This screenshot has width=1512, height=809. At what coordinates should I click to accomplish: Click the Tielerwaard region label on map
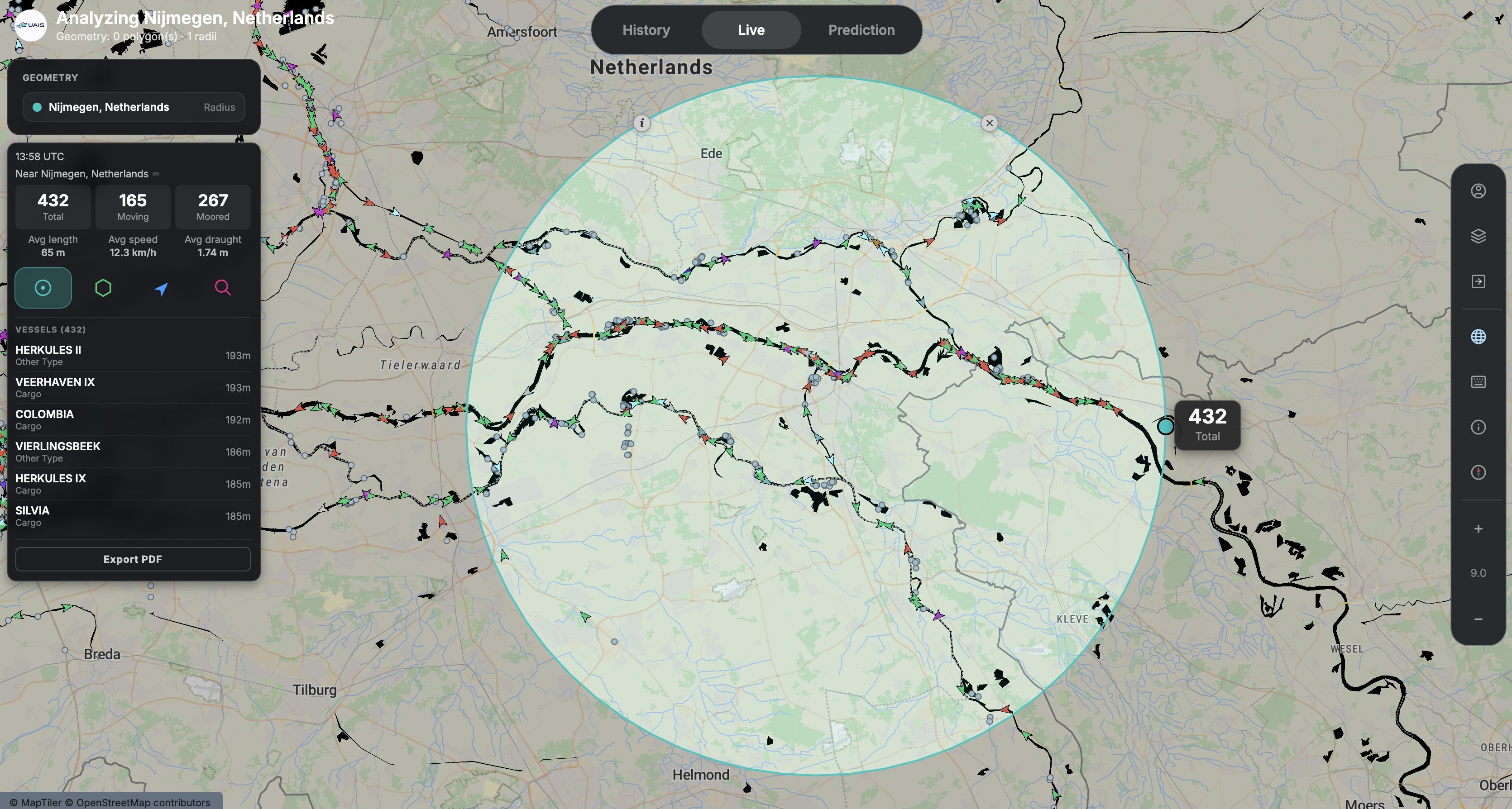coord(420,365)
